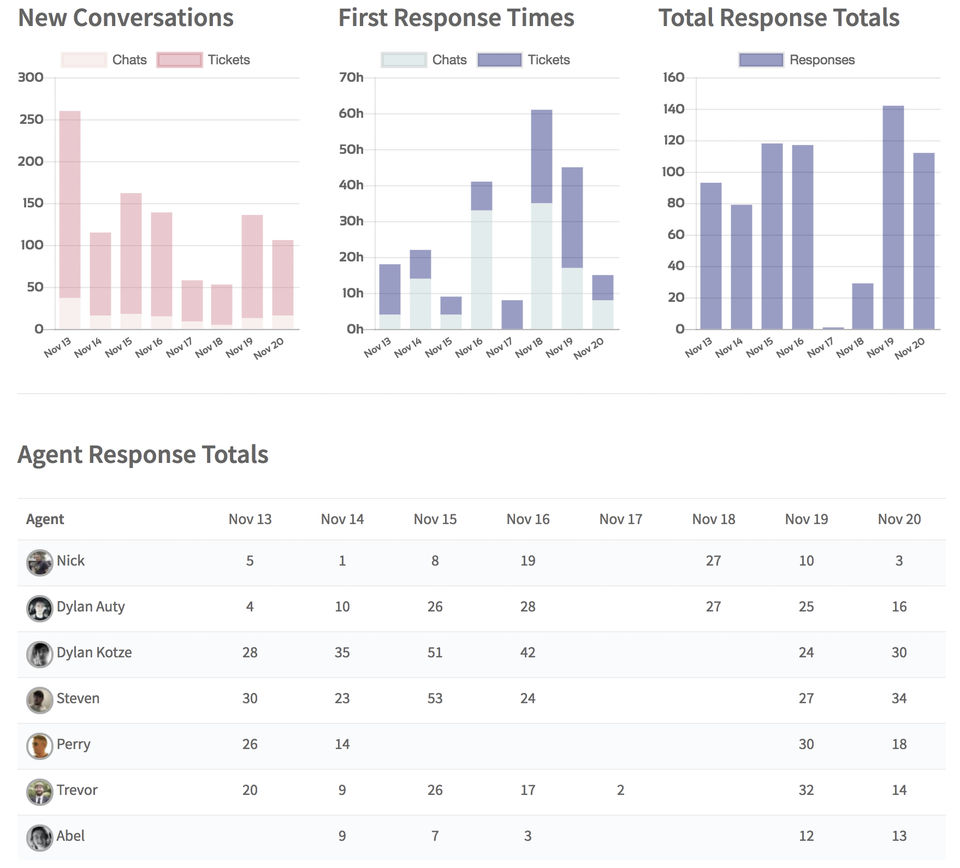This screenshot has width=960, height=868.
Task: Click Dylan Kotze's avatar icon
Action: (40, 654)
